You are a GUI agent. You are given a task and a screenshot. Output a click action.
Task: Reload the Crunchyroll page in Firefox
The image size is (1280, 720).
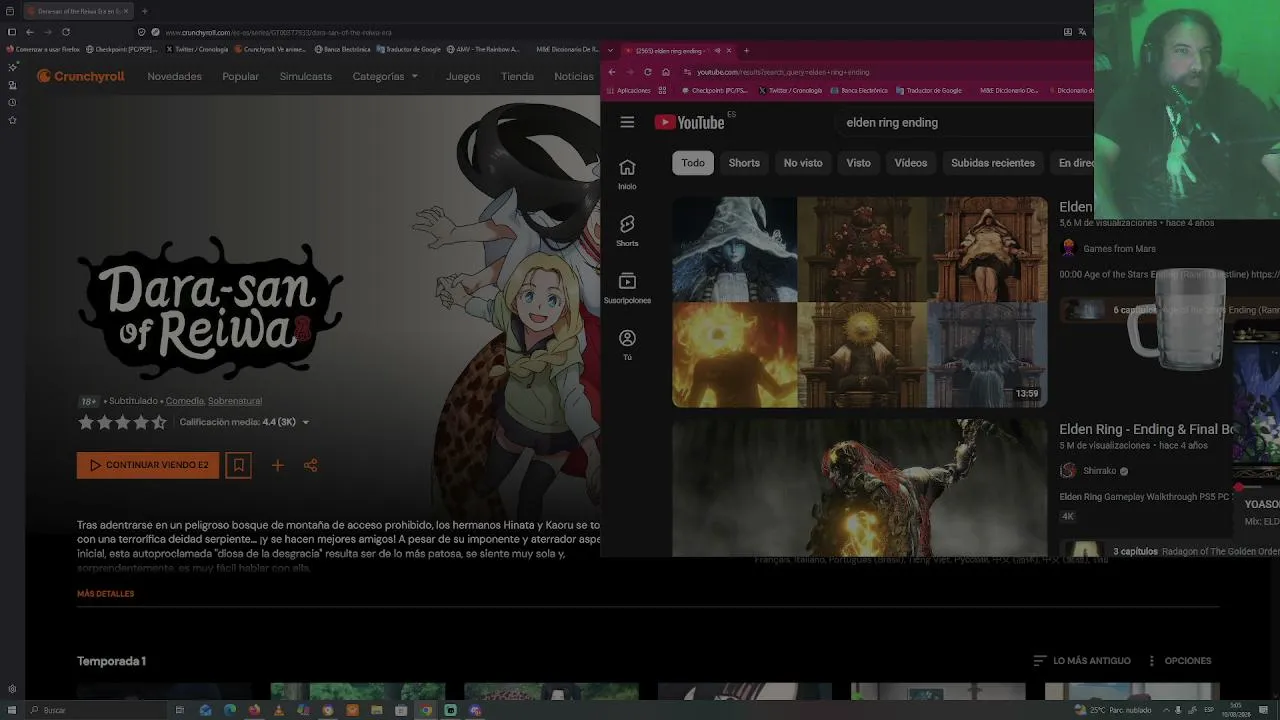click(66, 32)
